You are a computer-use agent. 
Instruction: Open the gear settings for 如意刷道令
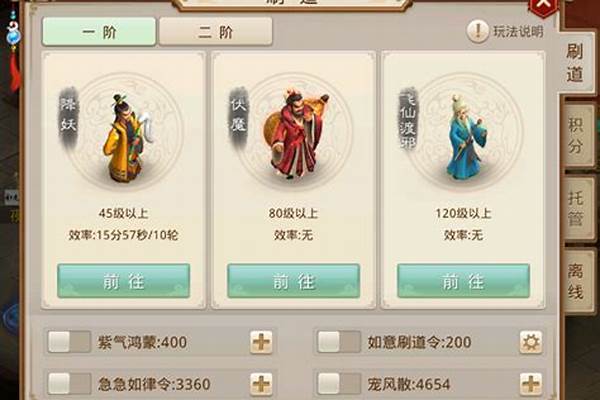[x=531, y=342]
